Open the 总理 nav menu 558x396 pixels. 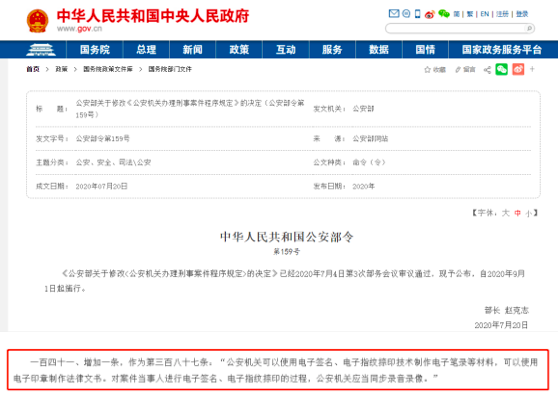[x=146, y=49]
